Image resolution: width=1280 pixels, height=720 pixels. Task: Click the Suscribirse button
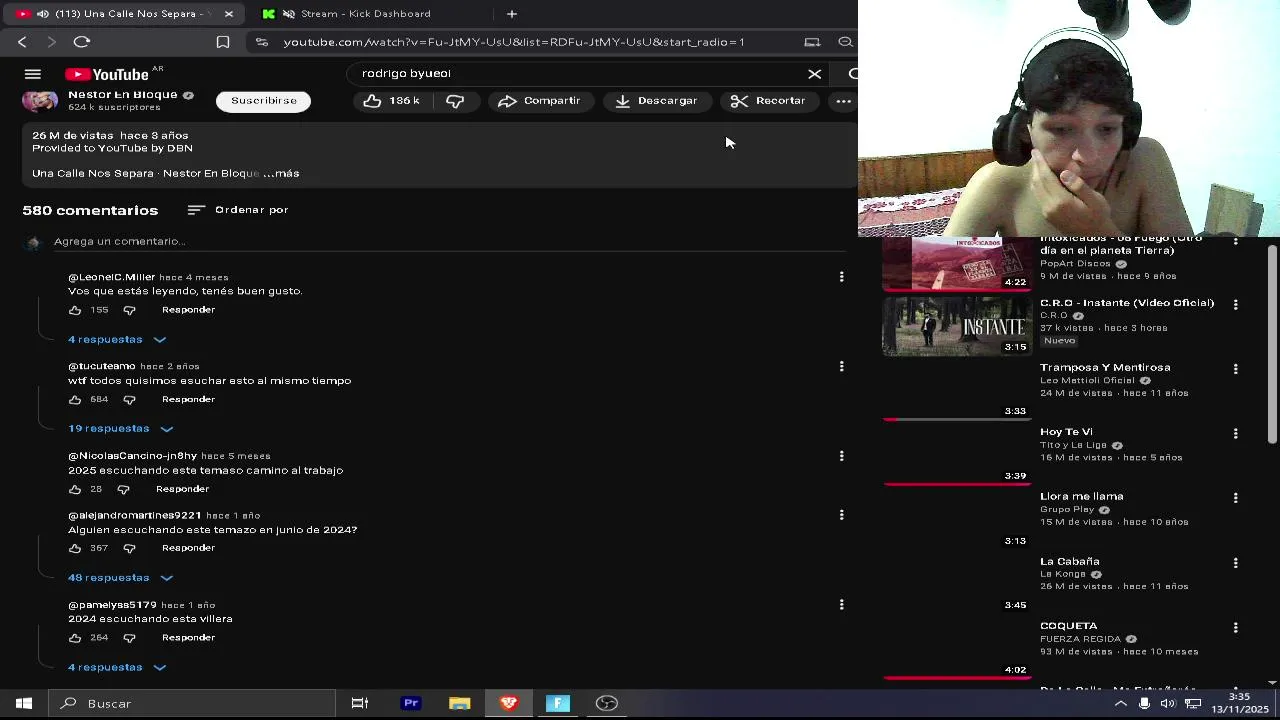(x=264, y=101)
